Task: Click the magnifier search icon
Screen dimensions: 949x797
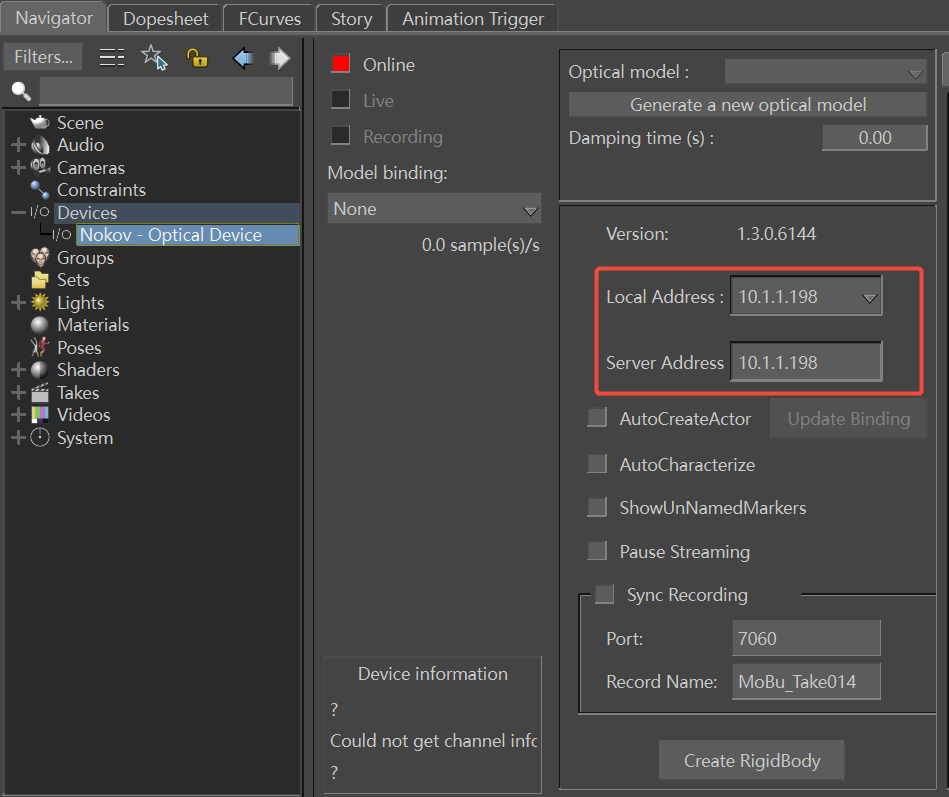Action: coord(21,91)
